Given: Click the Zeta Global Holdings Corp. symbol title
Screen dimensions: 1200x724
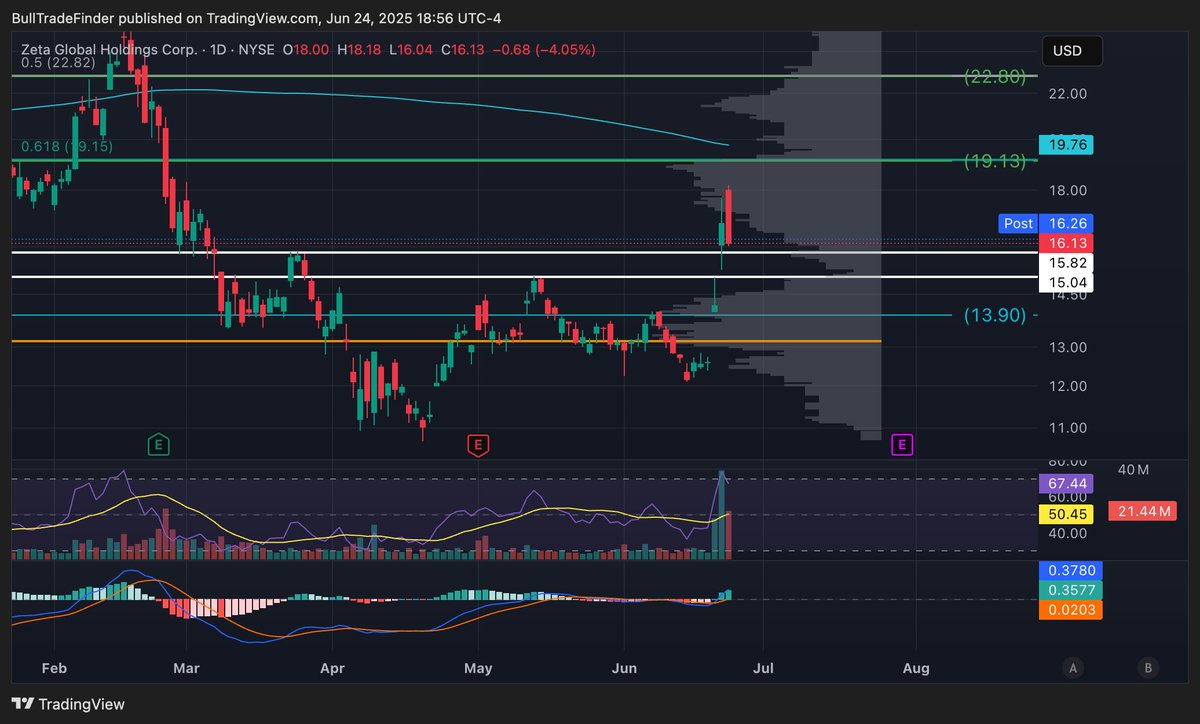Looking at the screenshot, I should tap(110, 49).
